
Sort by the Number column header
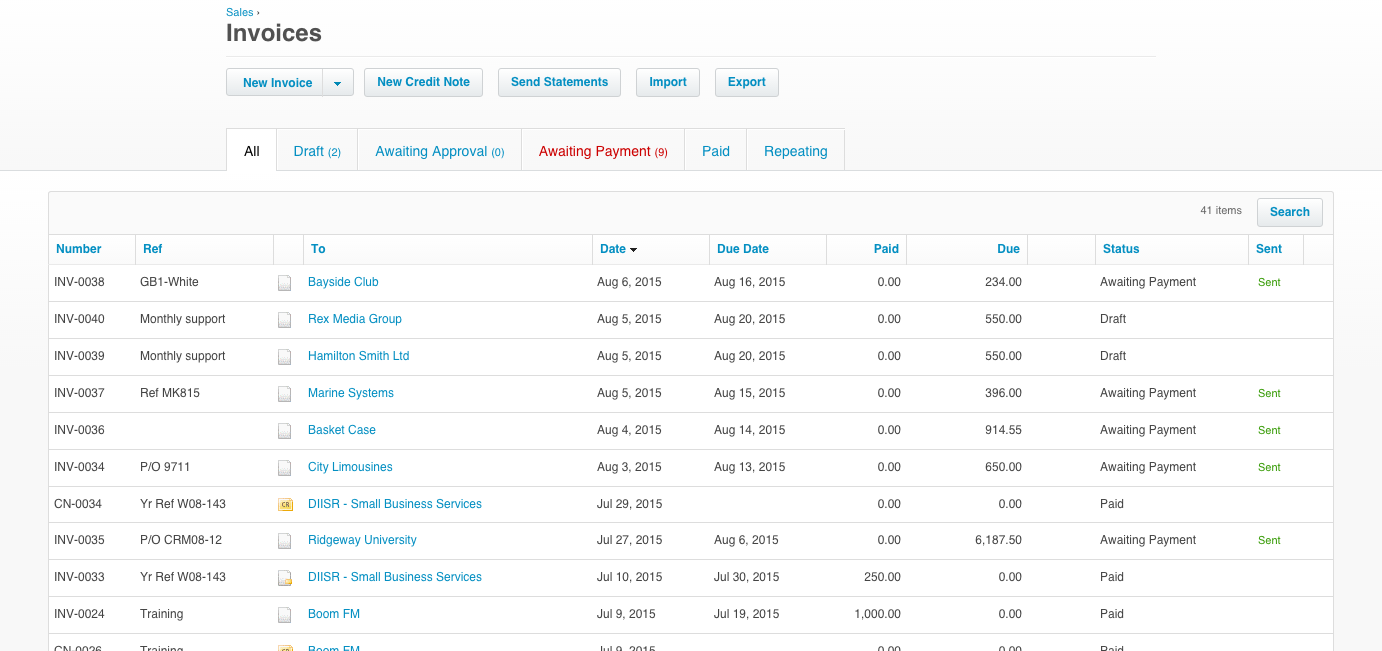[79, 249]
